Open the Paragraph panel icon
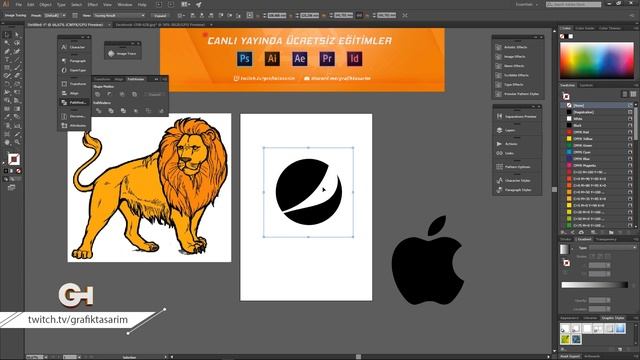 click(x=64, y=61)
